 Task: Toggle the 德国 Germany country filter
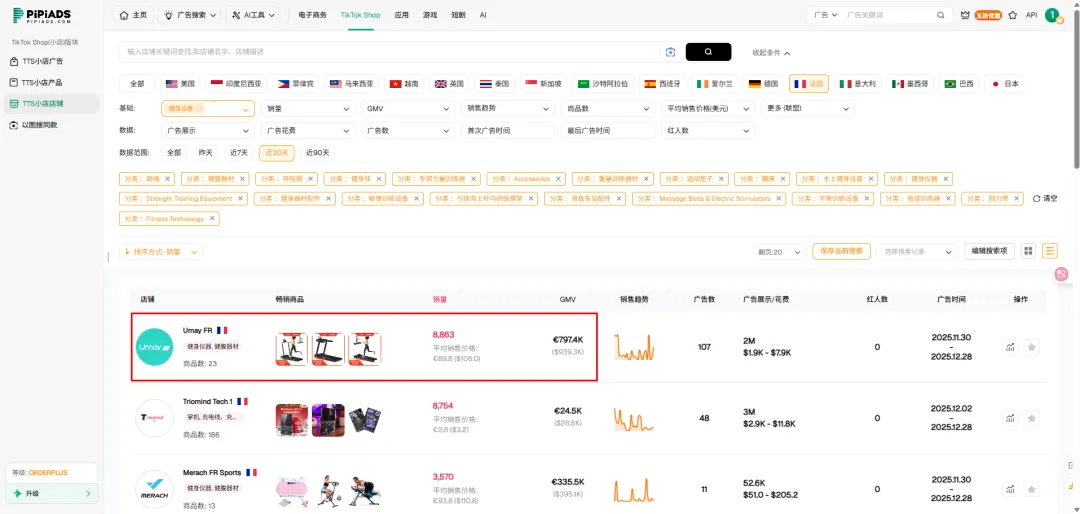764,83
